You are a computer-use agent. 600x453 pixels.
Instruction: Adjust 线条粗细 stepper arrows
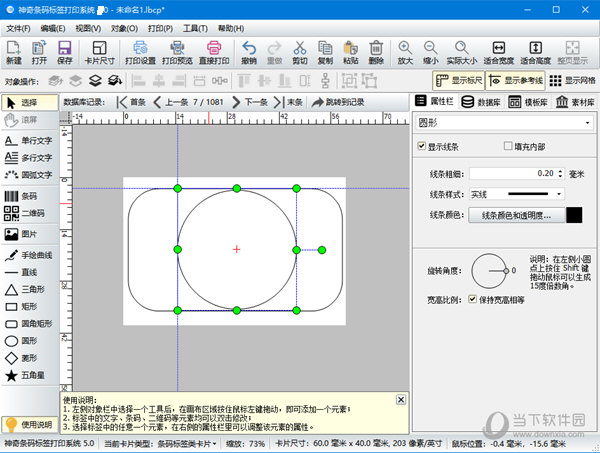click(560, 174)
